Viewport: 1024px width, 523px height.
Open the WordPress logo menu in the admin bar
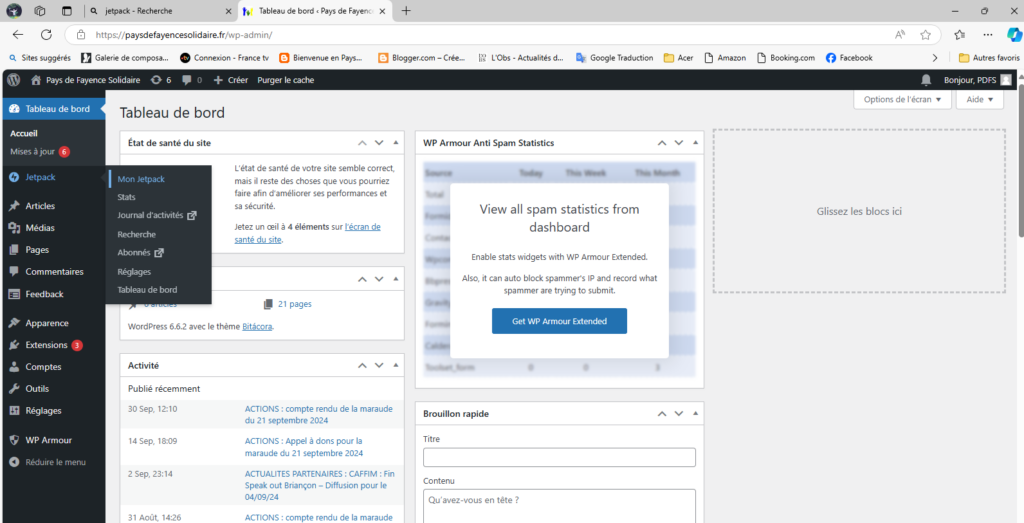pos(13,80)
